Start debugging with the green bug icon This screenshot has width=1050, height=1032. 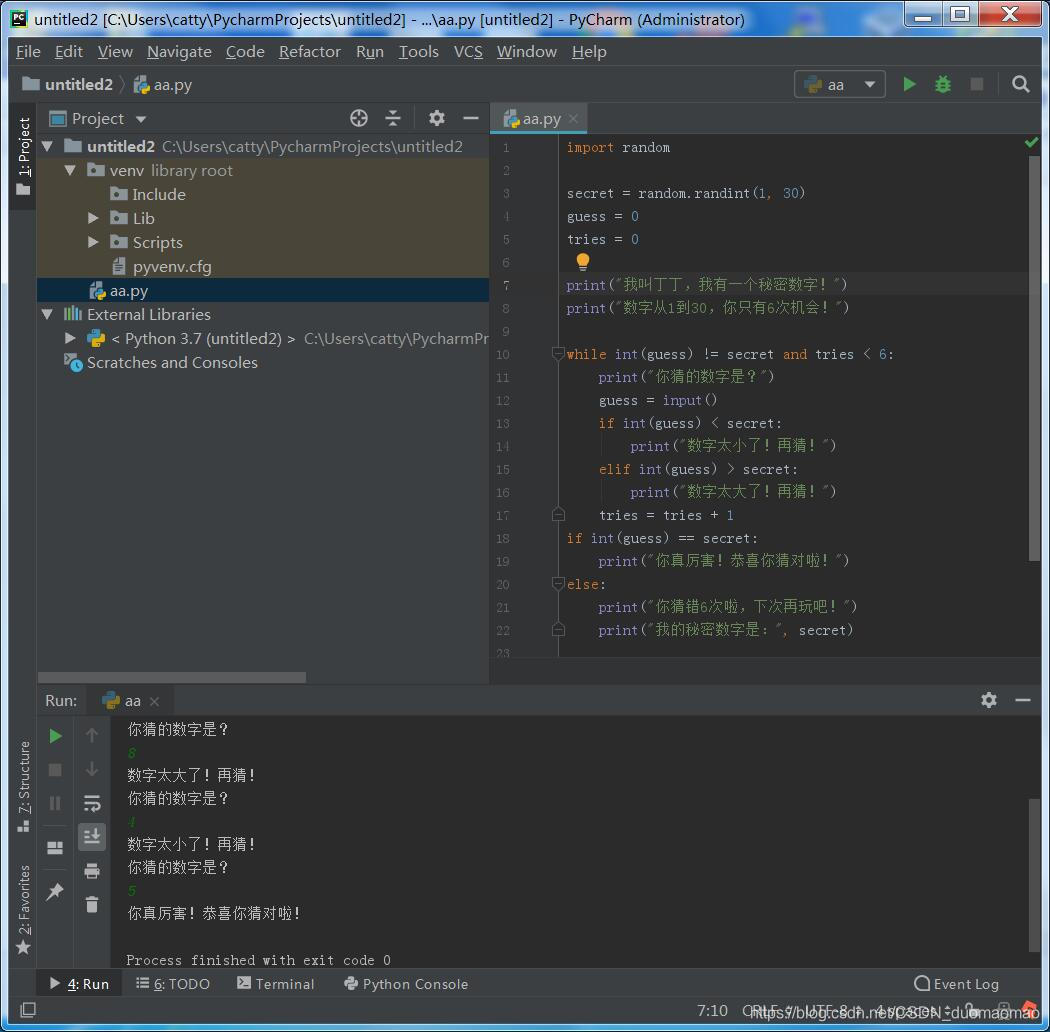pyautogui.click(x=943, y=84)
